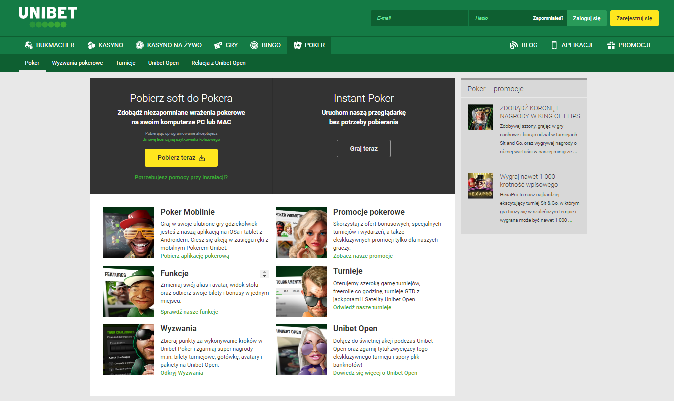This screenshot has height=401, width=674.
Task: Open the Aplikacje menu item
Action: click(x=572, y=45)
